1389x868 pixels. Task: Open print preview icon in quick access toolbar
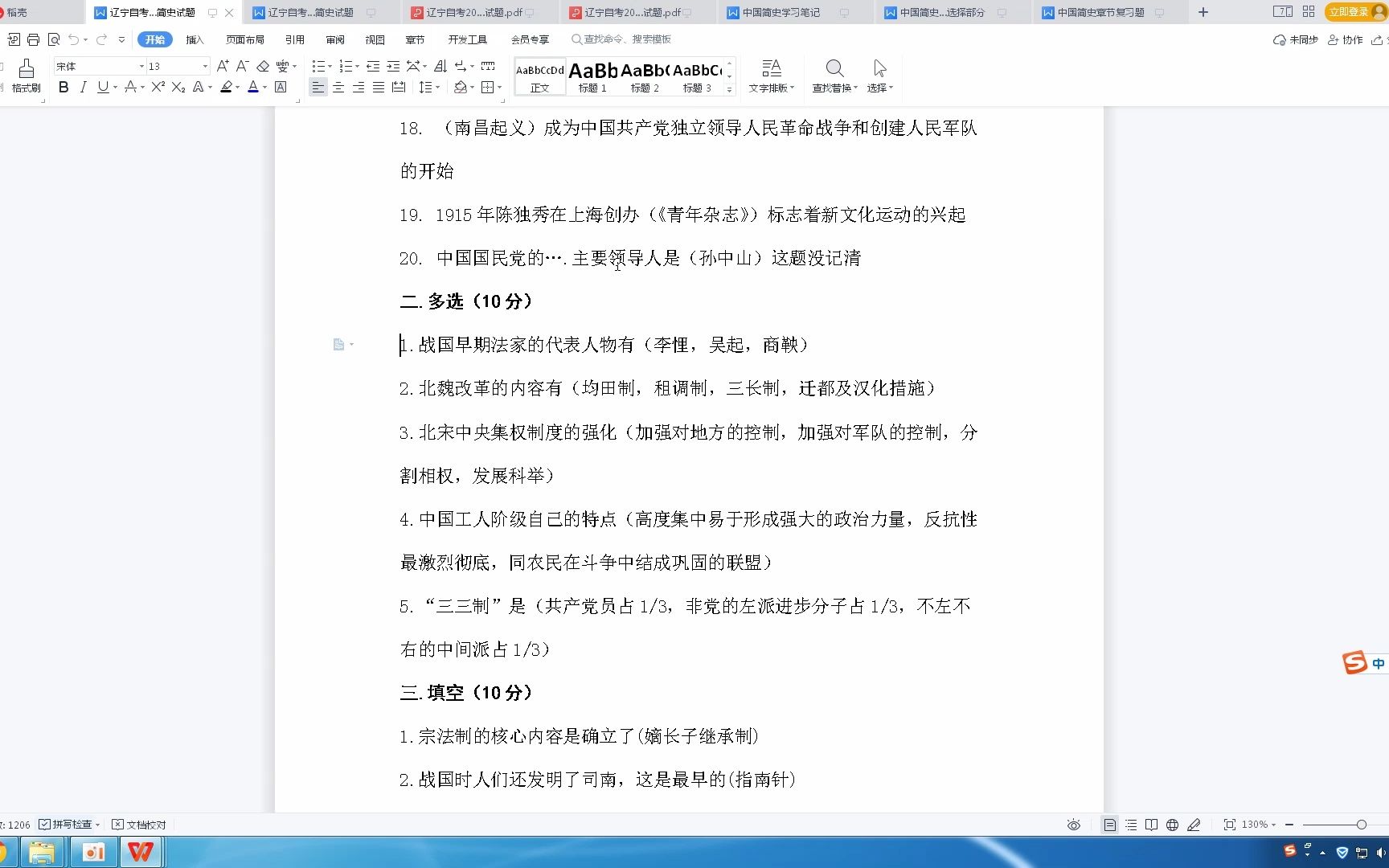click(x=54, y=39)
